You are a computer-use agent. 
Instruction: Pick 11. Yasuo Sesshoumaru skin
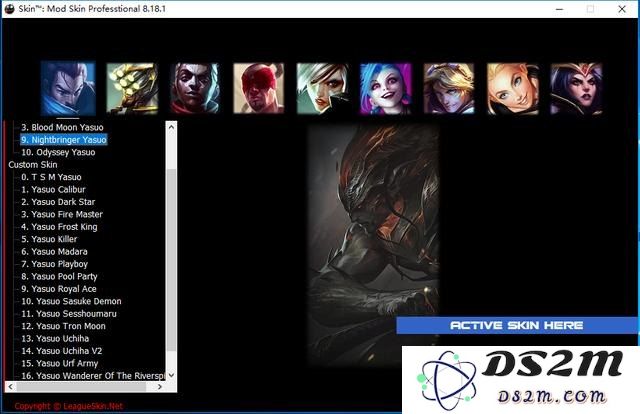tap(69, 314)
